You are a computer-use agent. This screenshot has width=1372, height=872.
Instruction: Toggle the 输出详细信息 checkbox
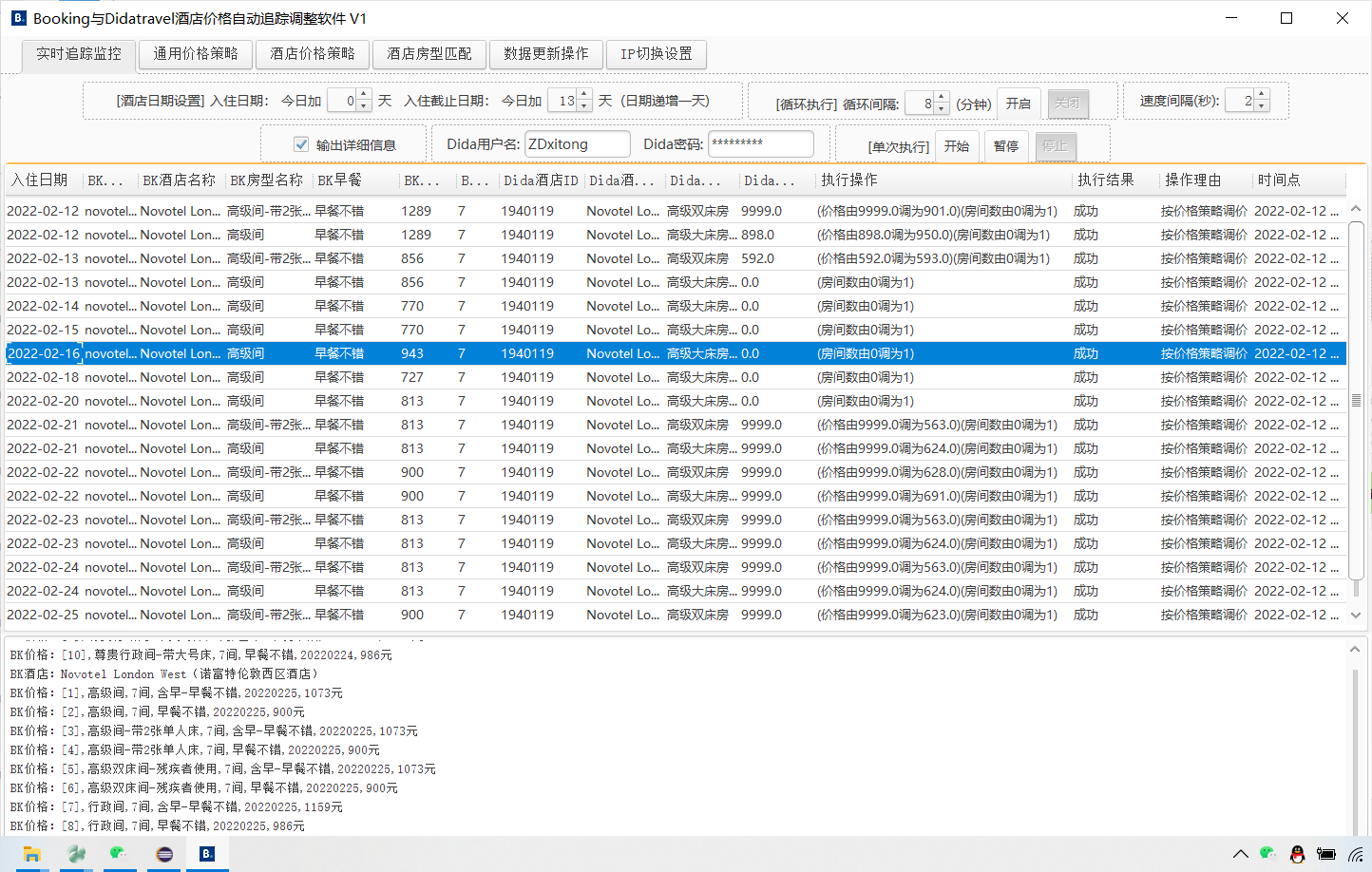pos(301,144)
